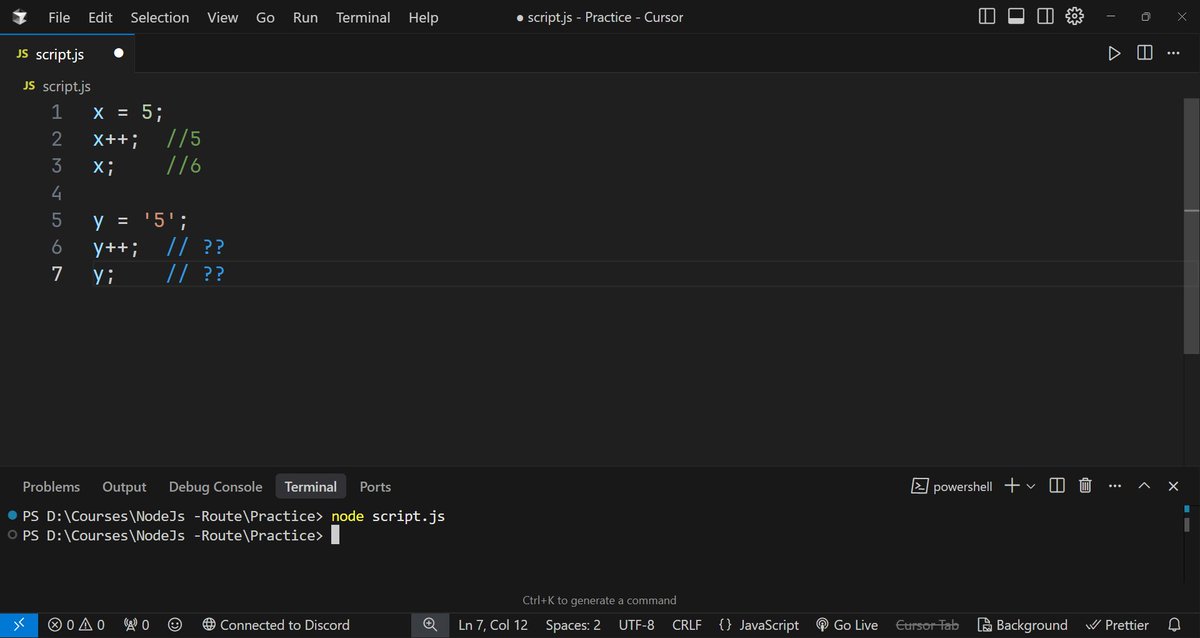
Task: Open the View menu
Action: [x=222, y=18]
